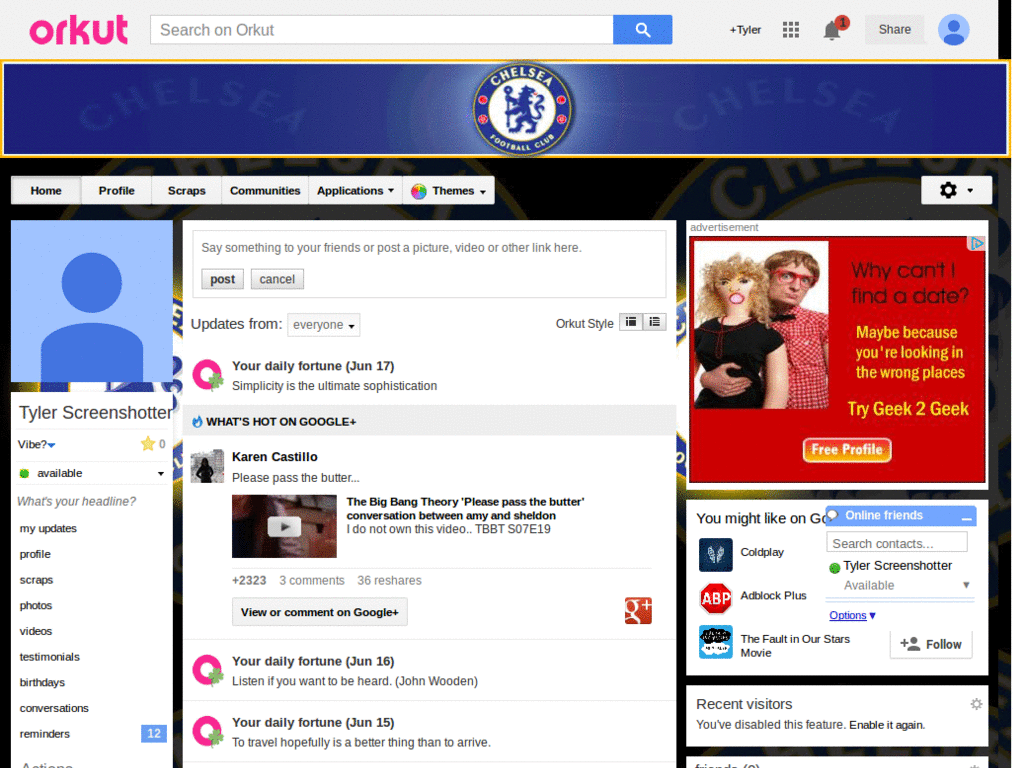
Task: Click View or comment on Google+
Action: 319,612
